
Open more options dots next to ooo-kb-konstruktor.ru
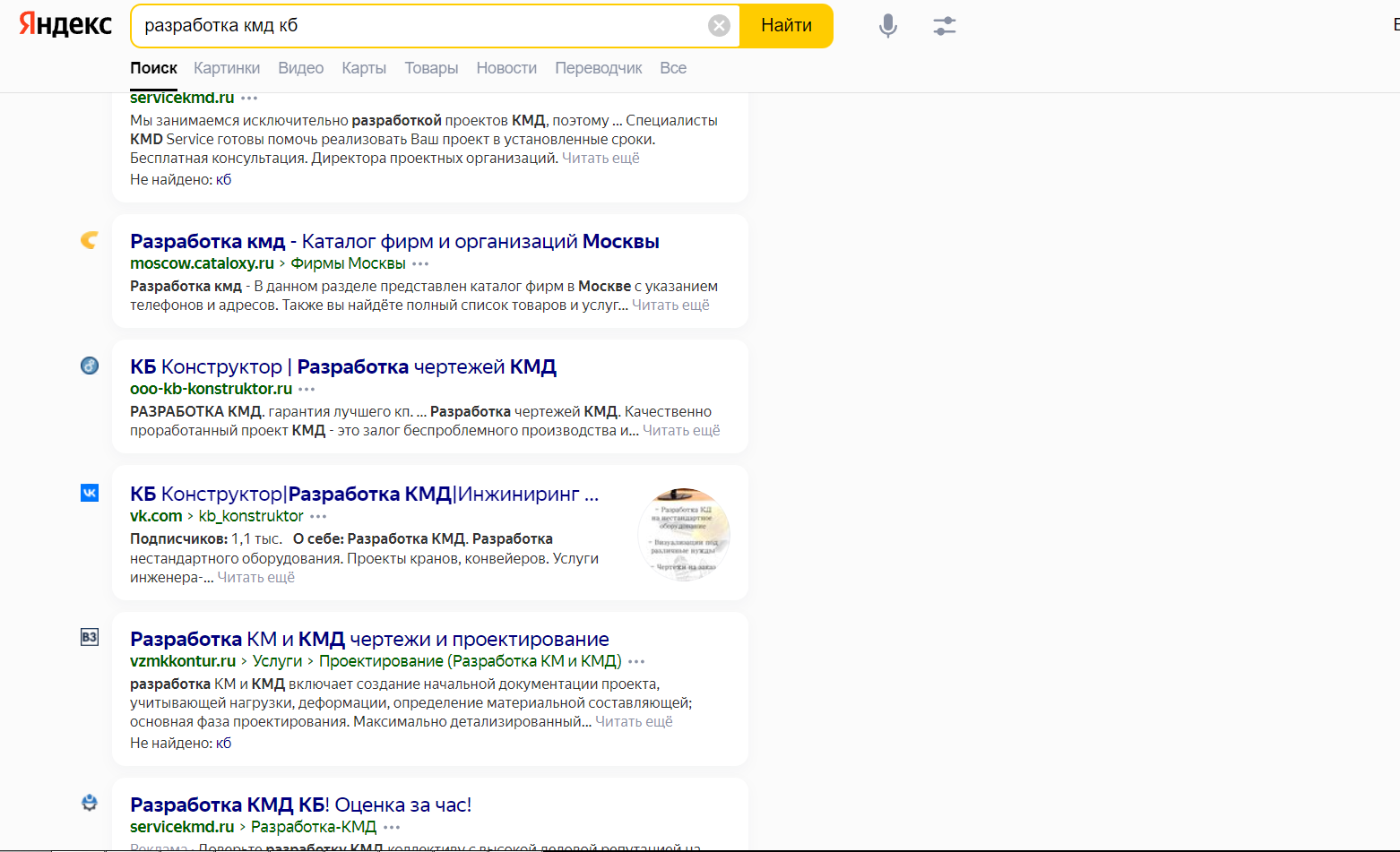tap(307, 390)
